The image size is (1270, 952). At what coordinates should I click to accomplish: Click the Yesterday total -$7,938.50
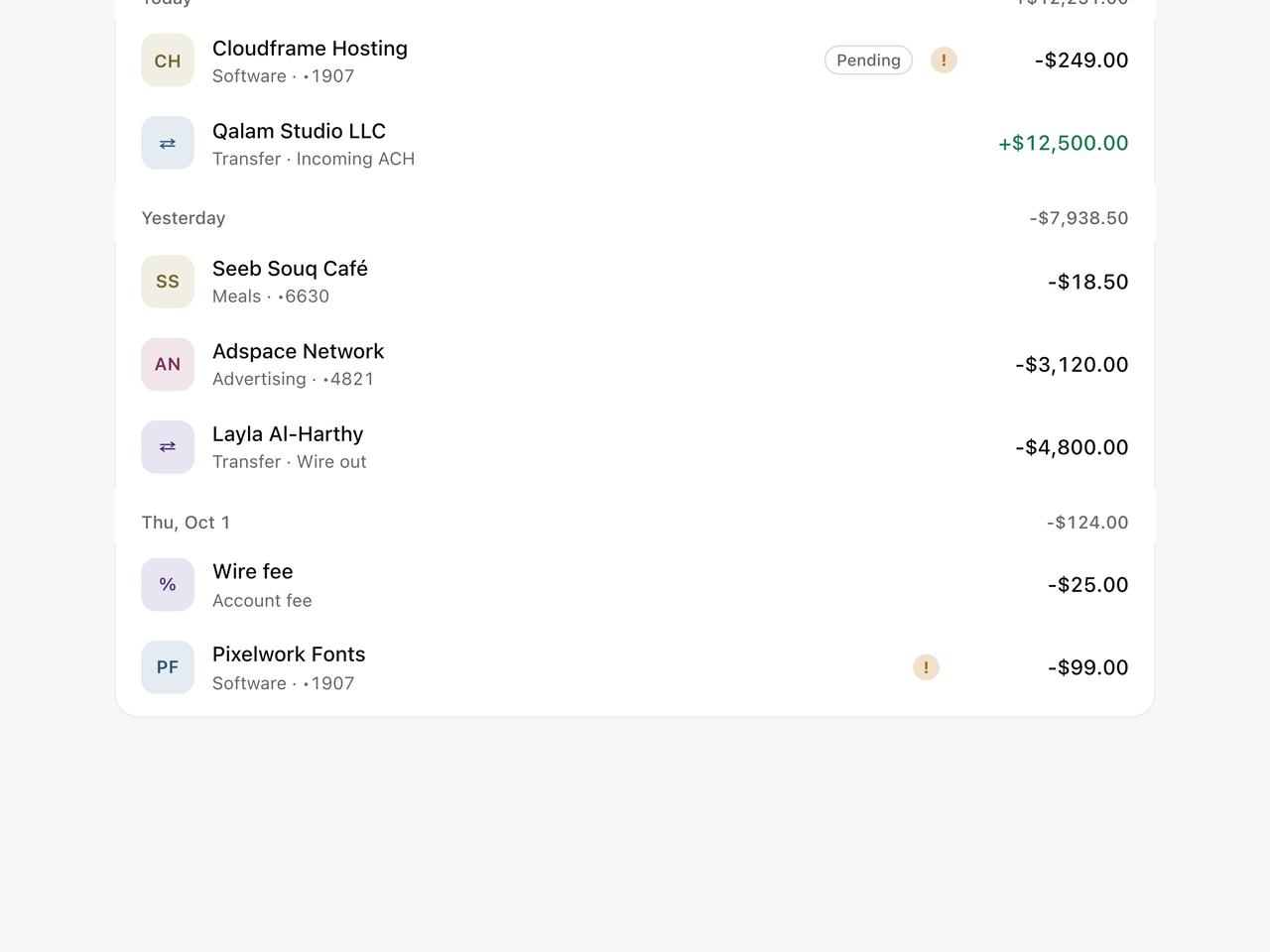click(1079, 218)
